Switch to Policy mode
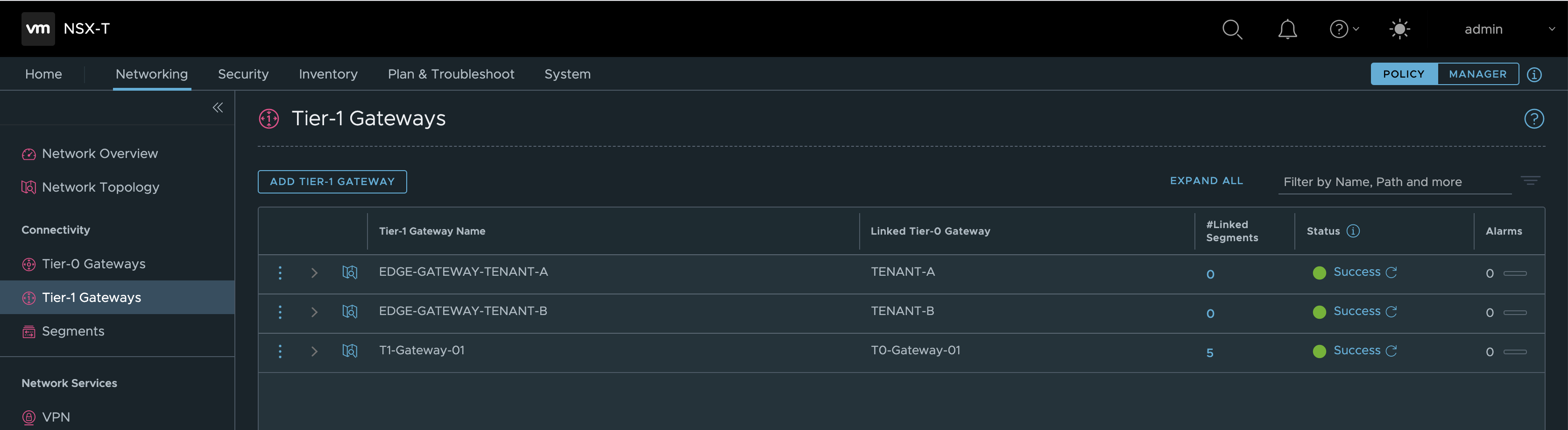Screen dimensions: 1568x430 tap(1403, 74)
